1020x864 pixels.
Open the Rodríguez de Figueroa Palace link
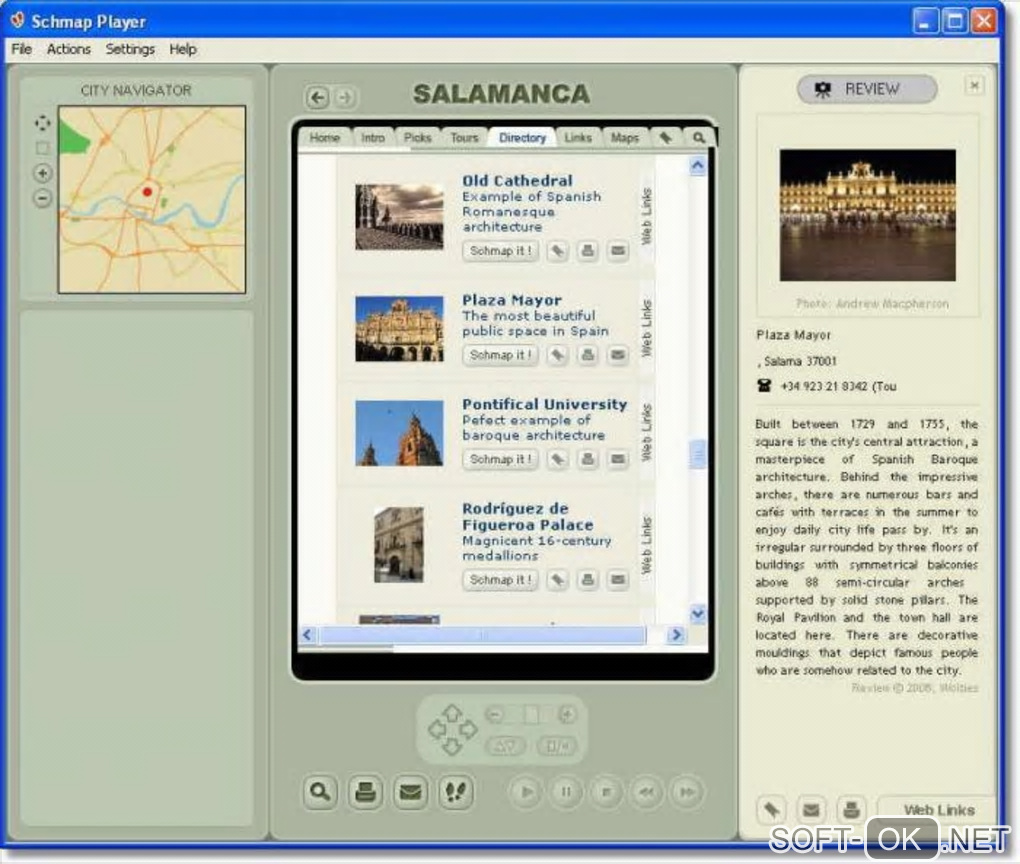point(528,517)
